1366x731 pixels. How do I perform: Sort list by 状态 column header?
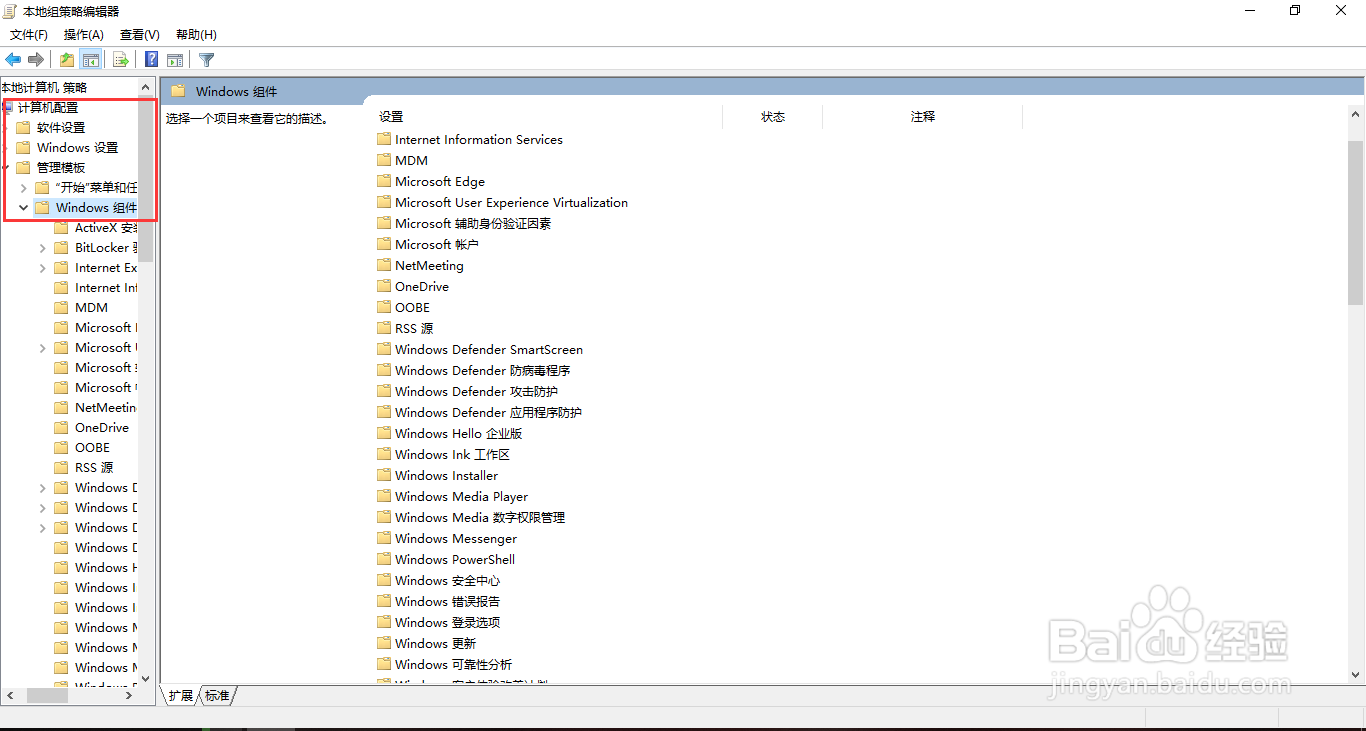click(x=772, y=117)
